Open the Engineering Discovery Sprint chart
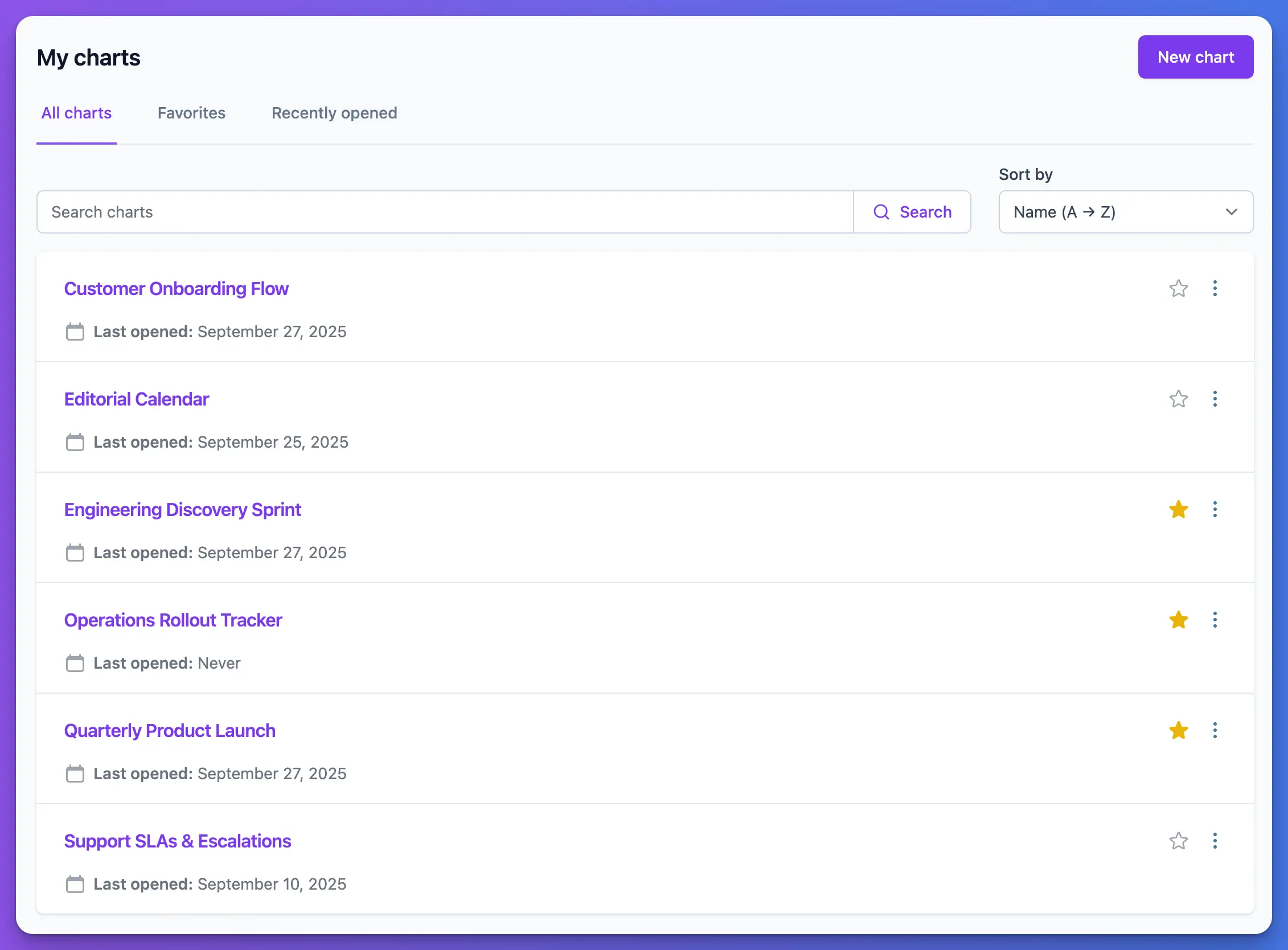Screen dimensions: 1288x950 point(182,509)
